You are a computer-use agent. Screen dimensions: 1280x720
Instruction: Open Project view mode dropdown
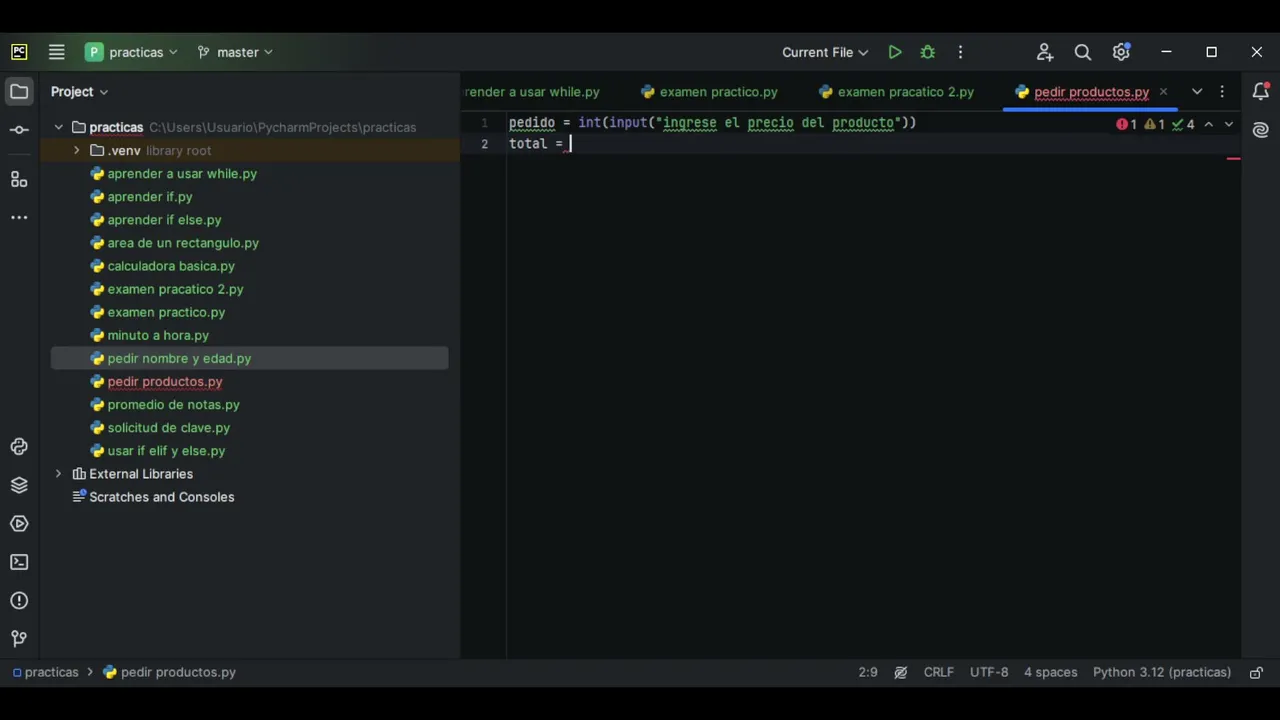click(x=79, y=92)
